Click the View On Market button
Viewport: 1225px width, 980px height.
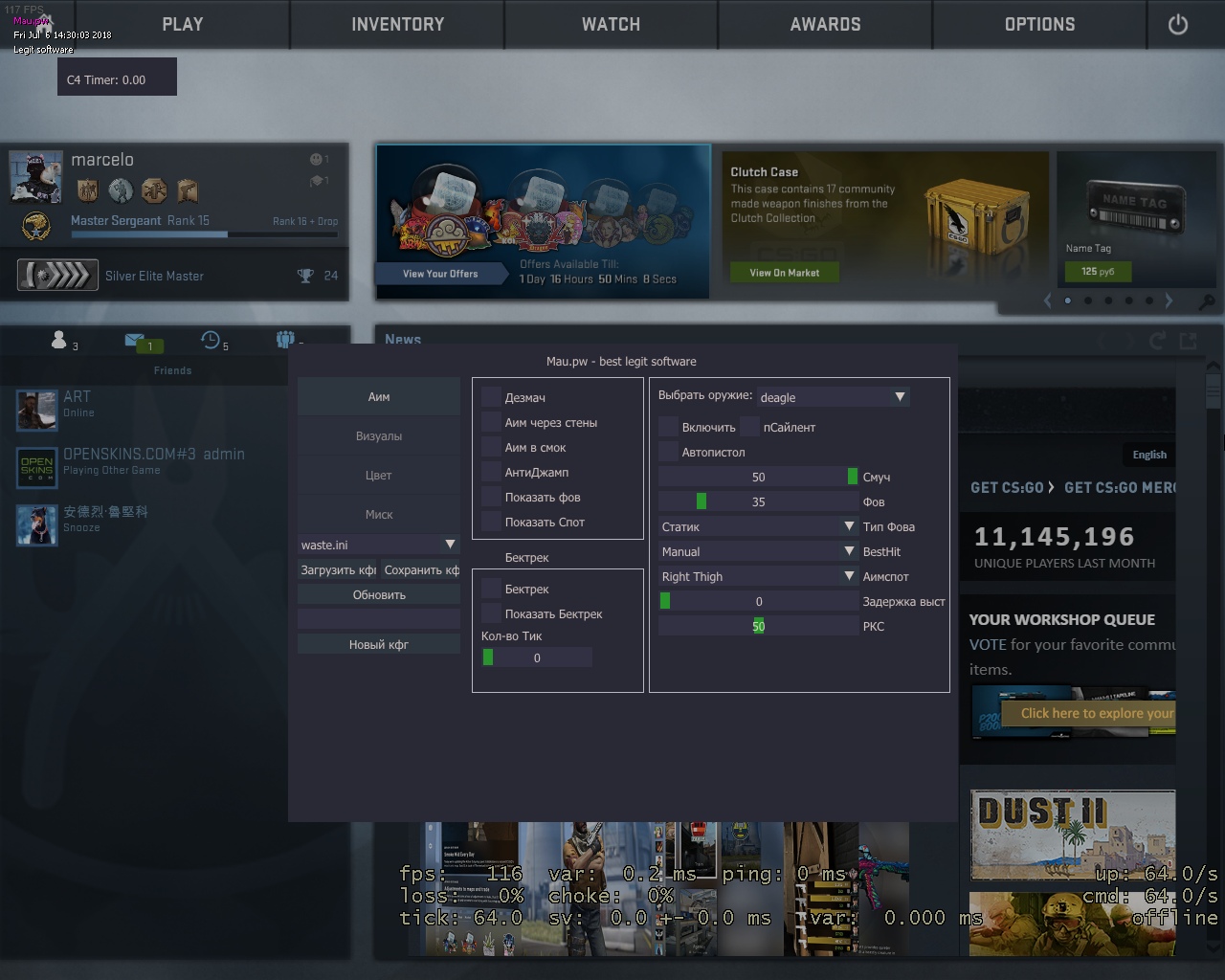784,273
